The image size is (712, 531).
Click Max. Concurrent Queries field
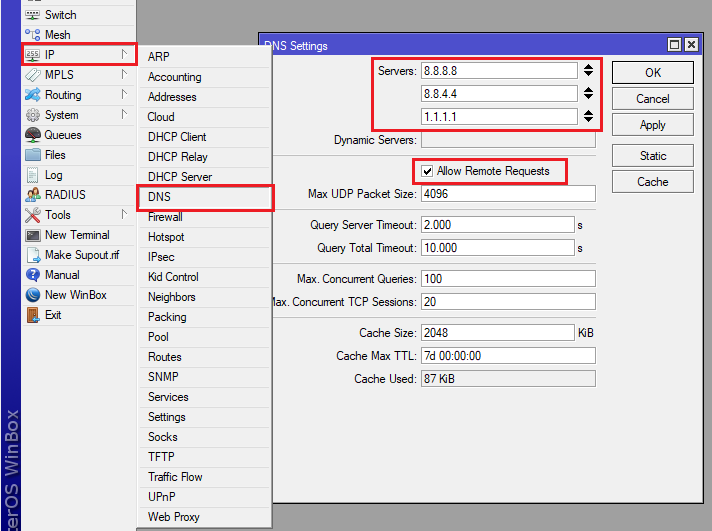pyautogui.click(x=508, y=279)
